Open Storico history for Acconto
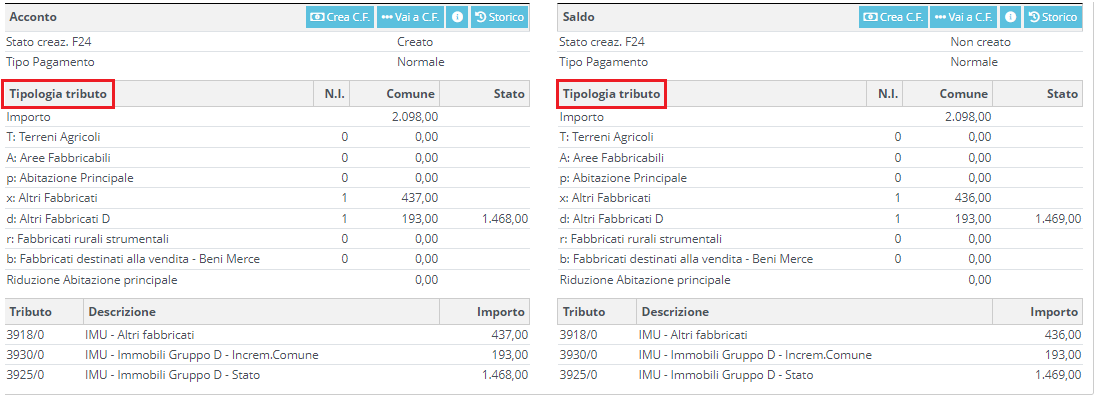Image resolution: width=1095 pixels, height=397 pixels. [499, 17]
